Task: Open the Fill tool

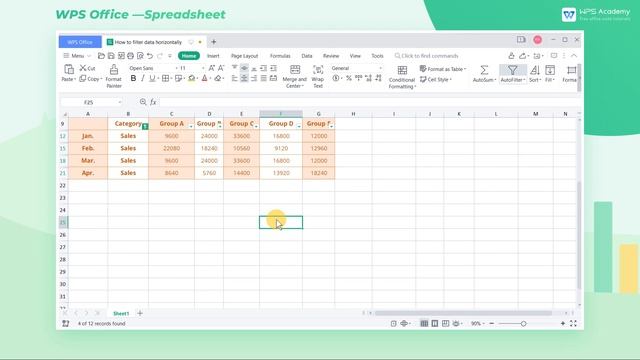Action: pos(550,74)
